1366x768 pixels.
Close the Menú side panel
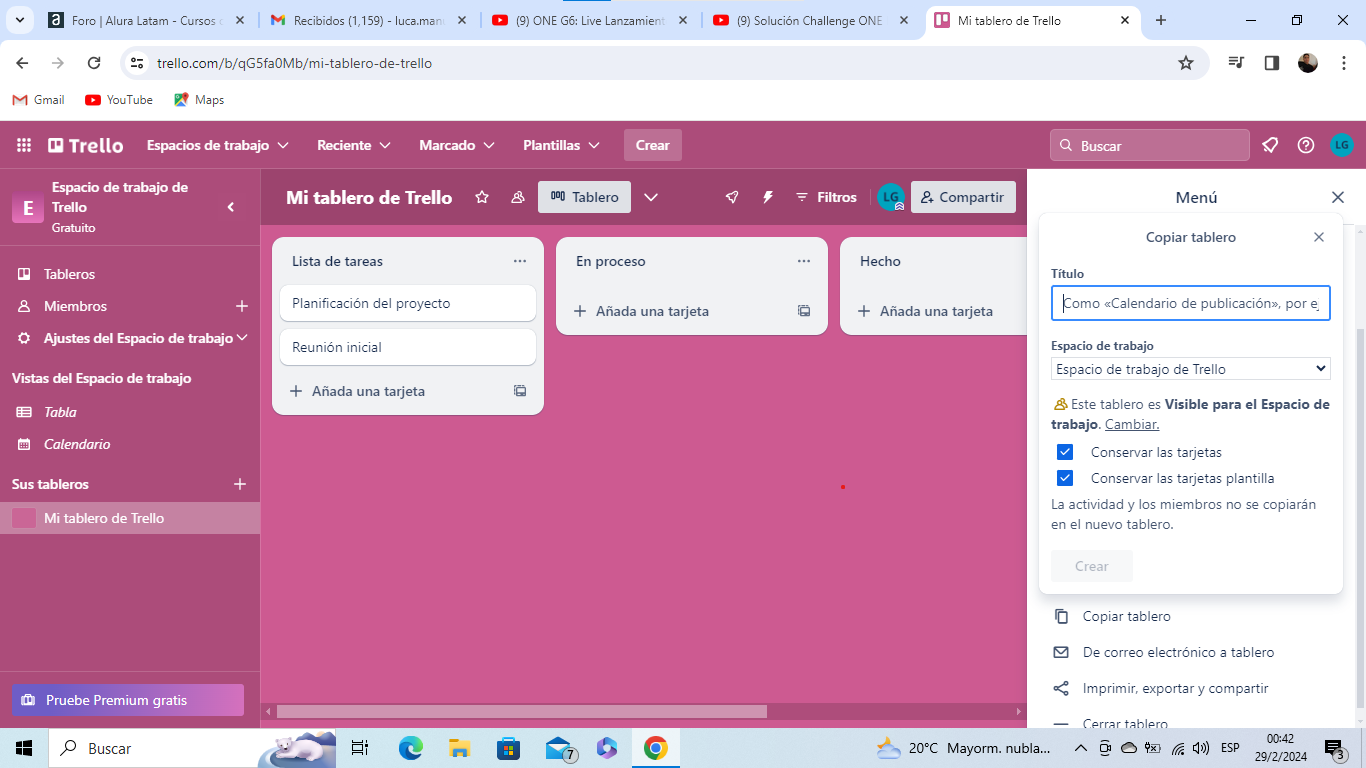pyautogui.click(x=1338, y=197)
